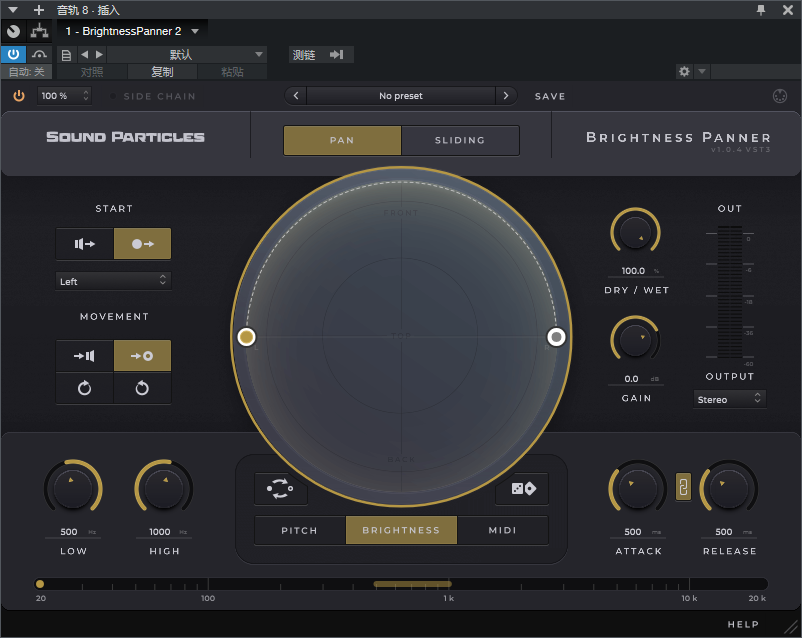This screenshot has height=638, width=802.
Task: Click the DRY / WET knob
Action: [635, 233]
